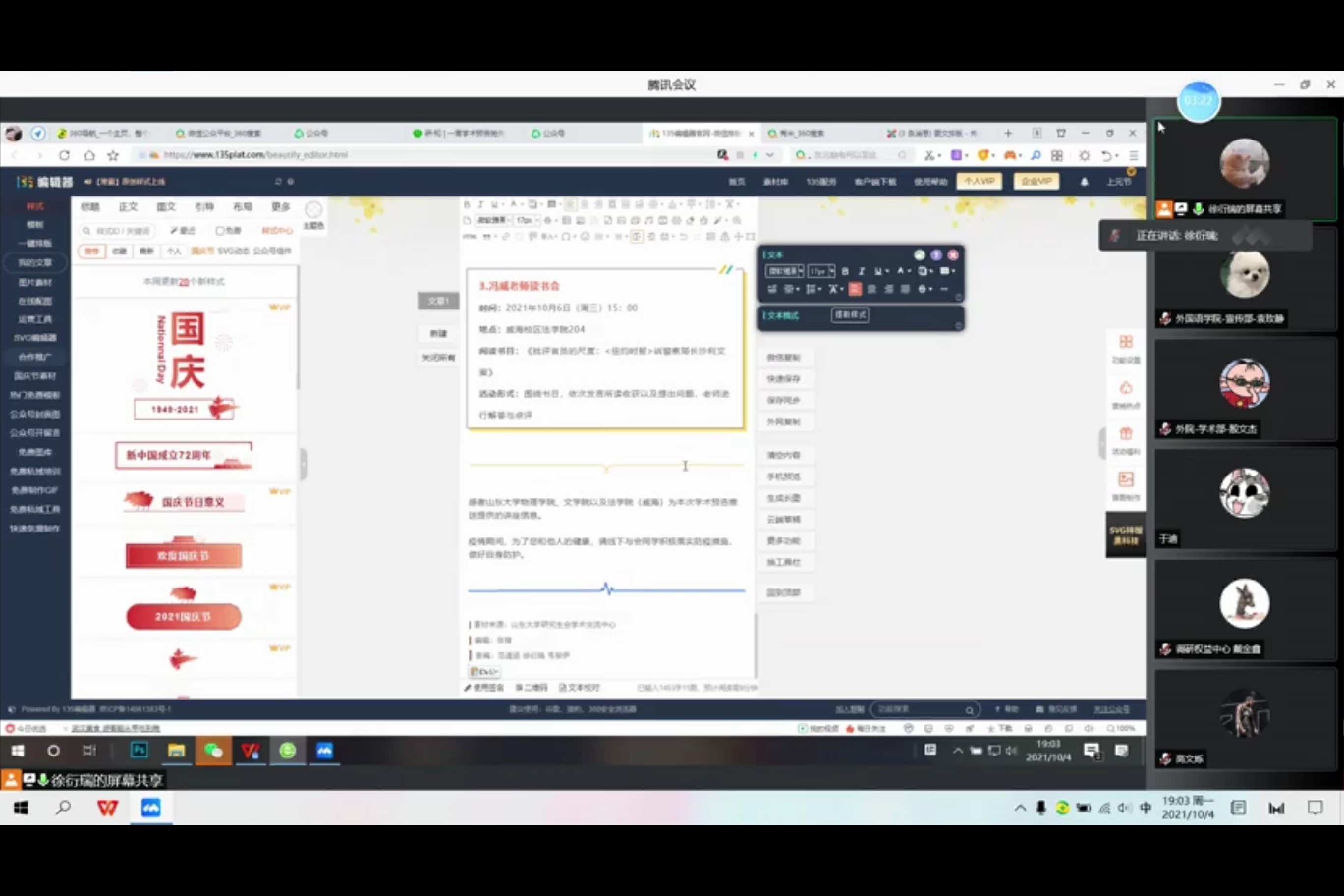The width and height of the screenshot is (1344, 896).
Task: Open the font family dropdown in the 文本 panel
Action: pyautogui.click(x=784, y=272)
